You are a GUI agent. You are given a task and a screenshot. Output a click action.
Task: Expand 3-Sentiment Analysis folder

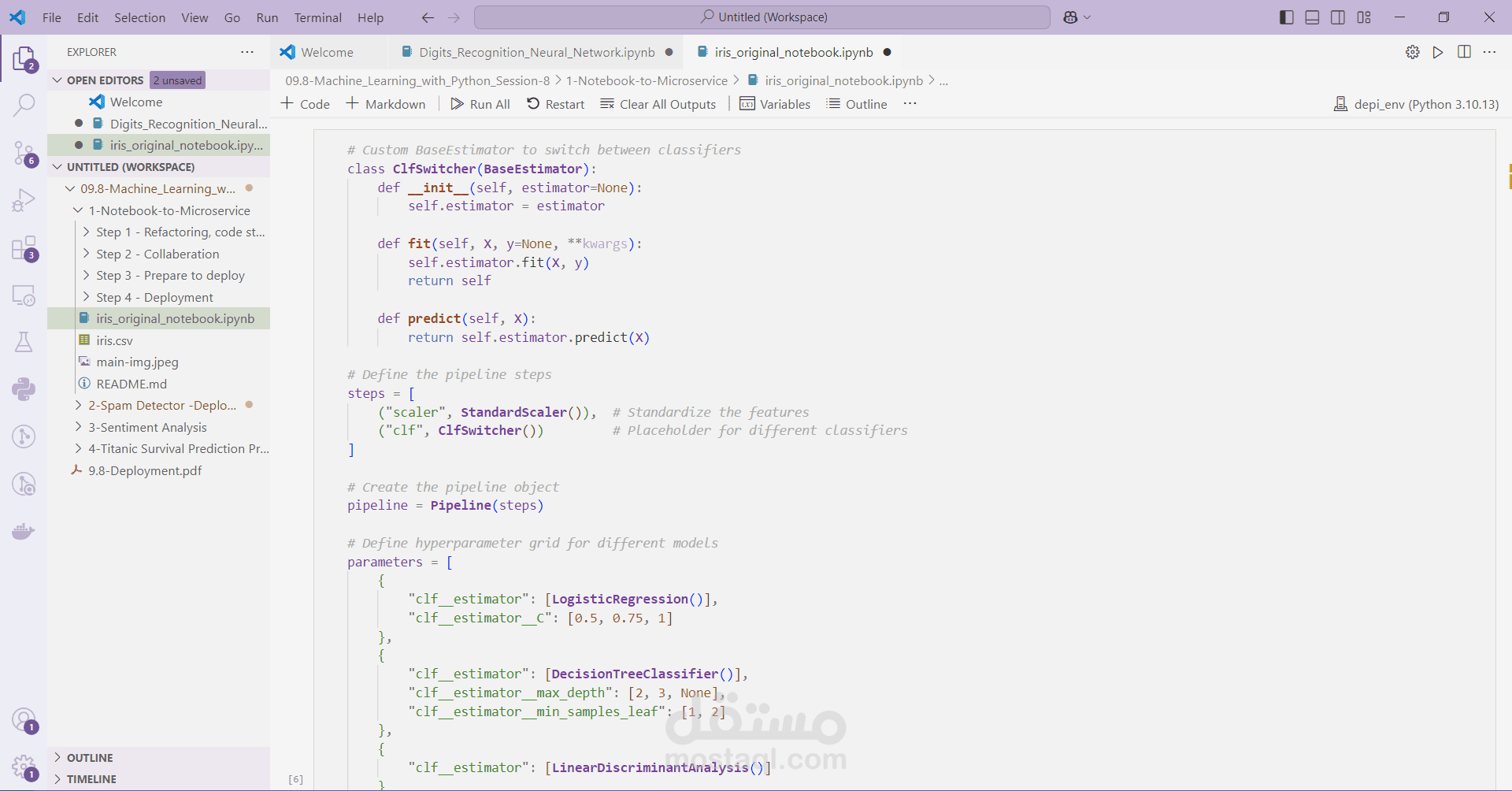[x=78, y=427]
